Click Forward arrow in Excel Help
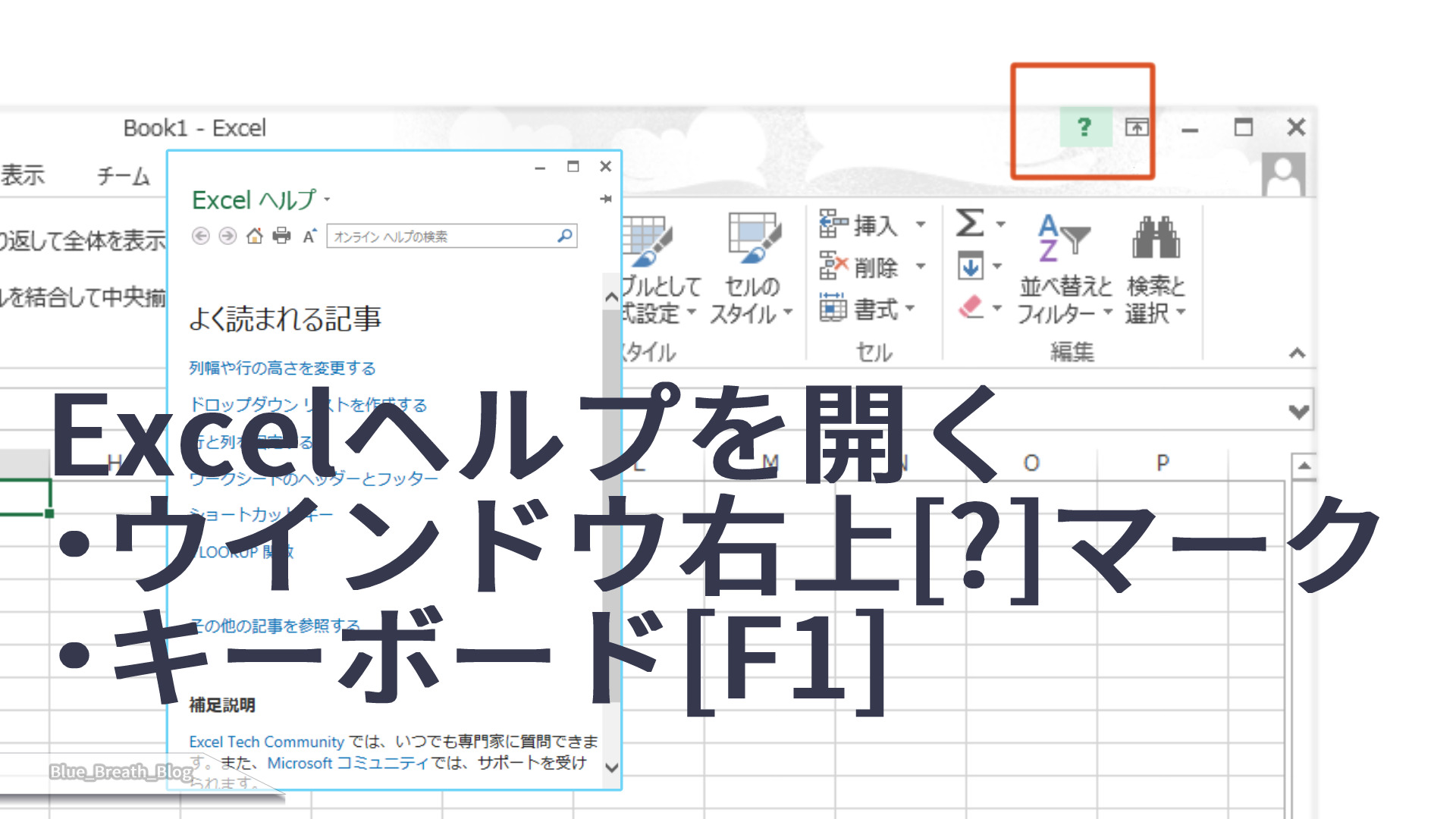The width and height of the screenshot is (1456, 819). click(x=227, y=236)
